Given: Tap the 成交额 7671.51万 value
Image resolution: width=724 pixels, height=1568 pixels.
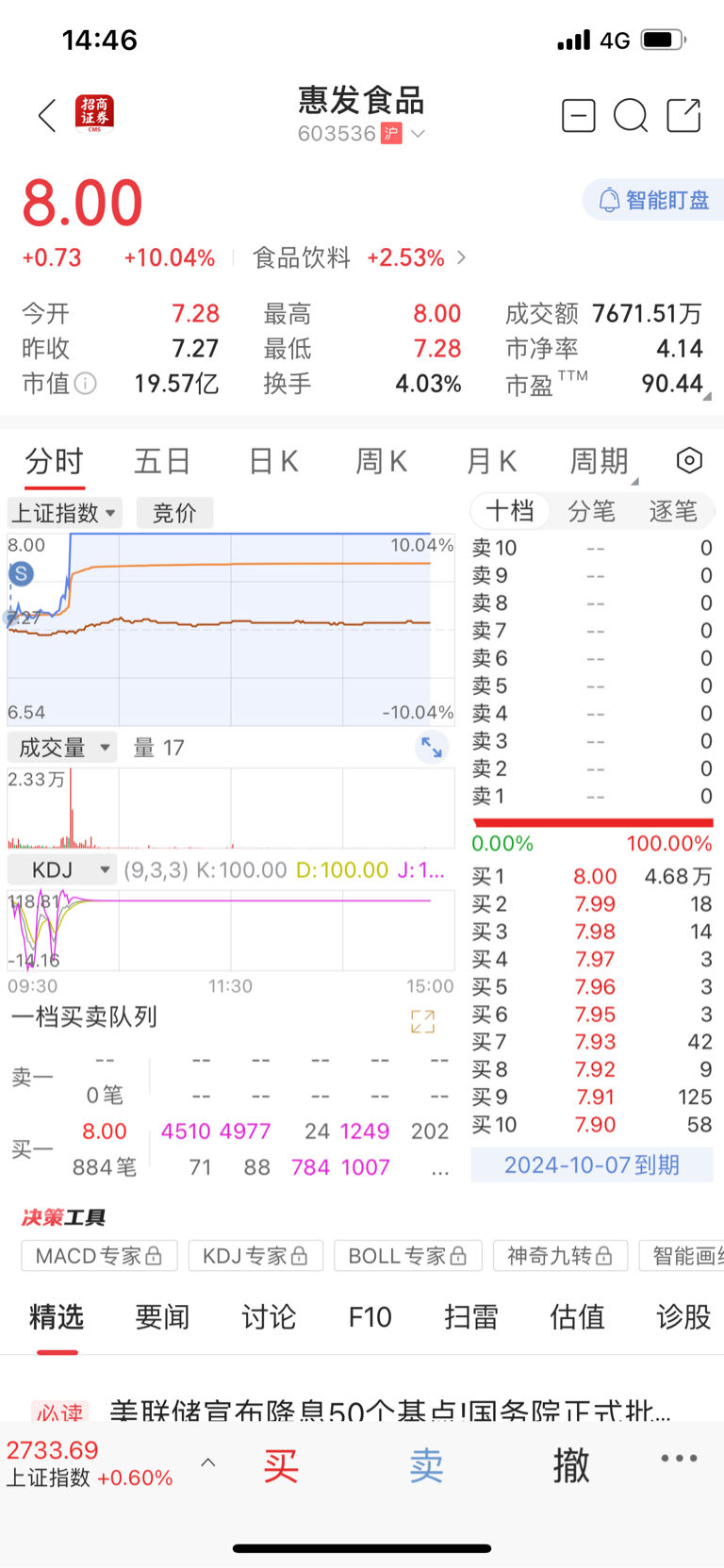Looking at the screenshot, I should point(647,313).
